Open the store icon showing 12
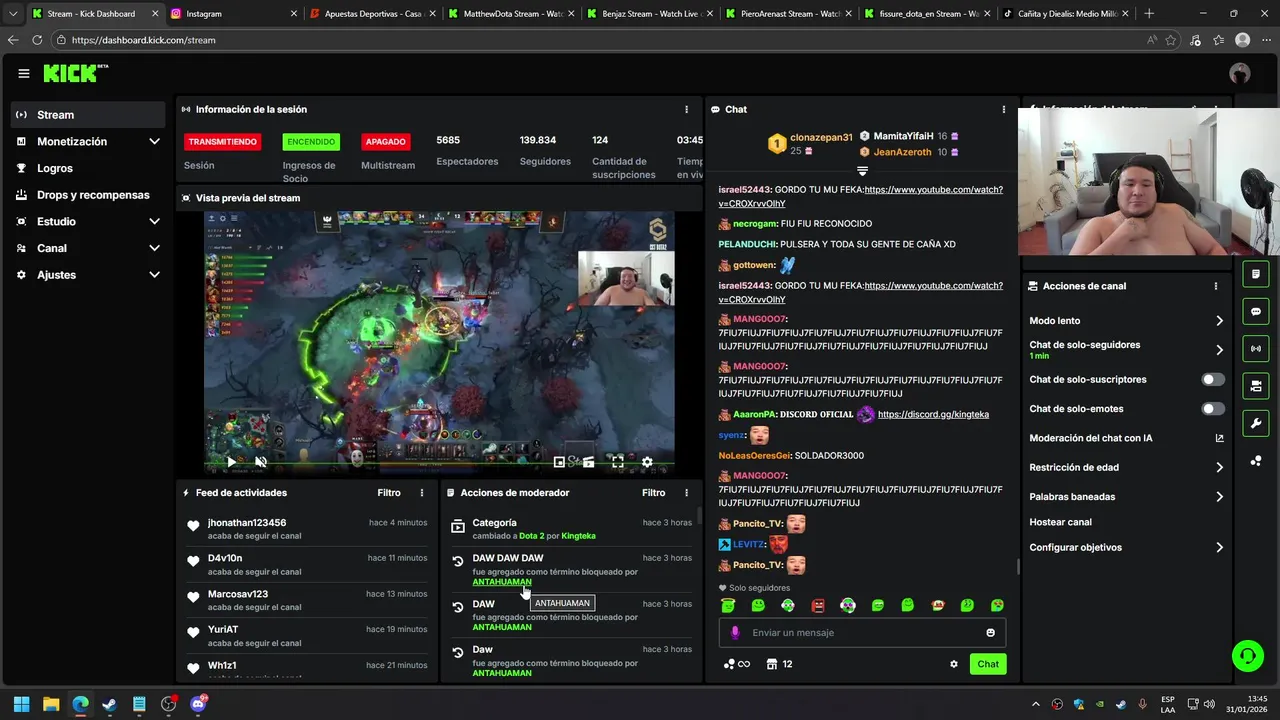The width and height of the screenshot is (1280, 720). (x=779, y=664)
